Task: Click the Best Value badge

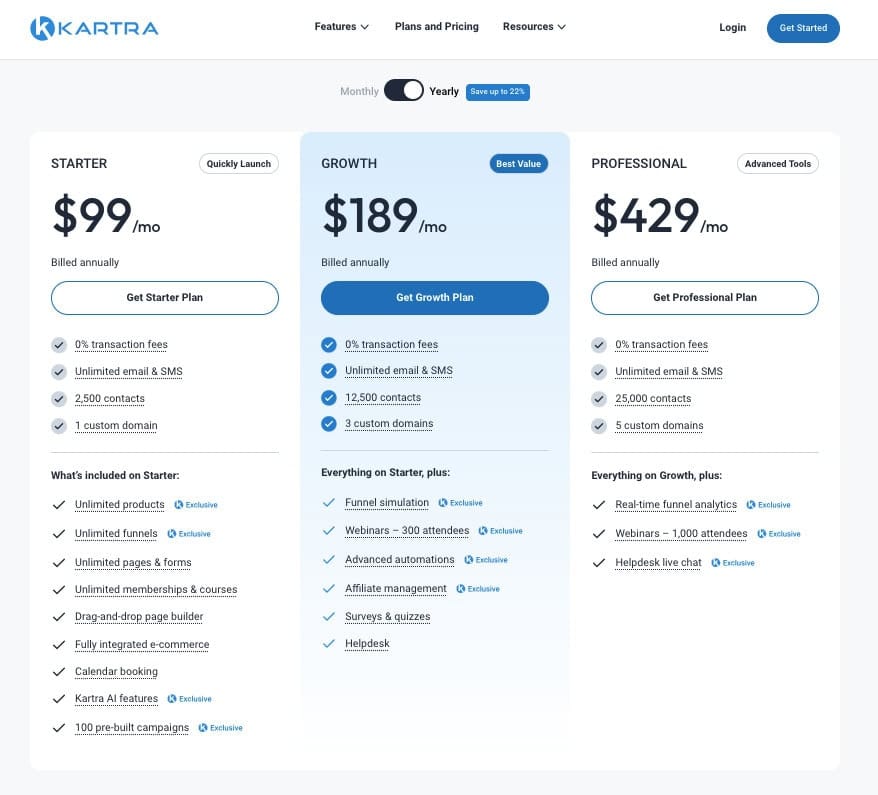Action: click(x=519, y=163)
